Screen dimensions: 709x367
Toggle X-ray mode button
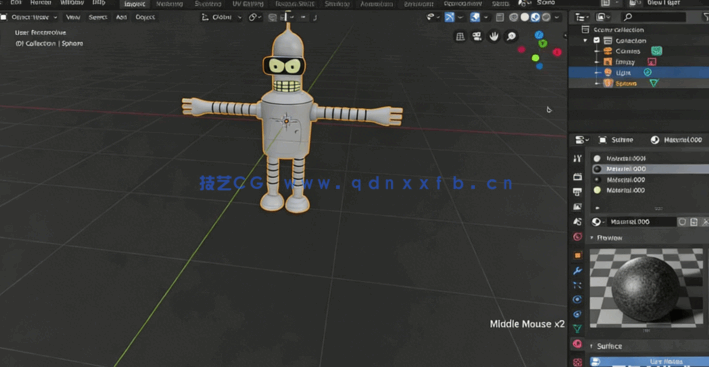[500, 17]
